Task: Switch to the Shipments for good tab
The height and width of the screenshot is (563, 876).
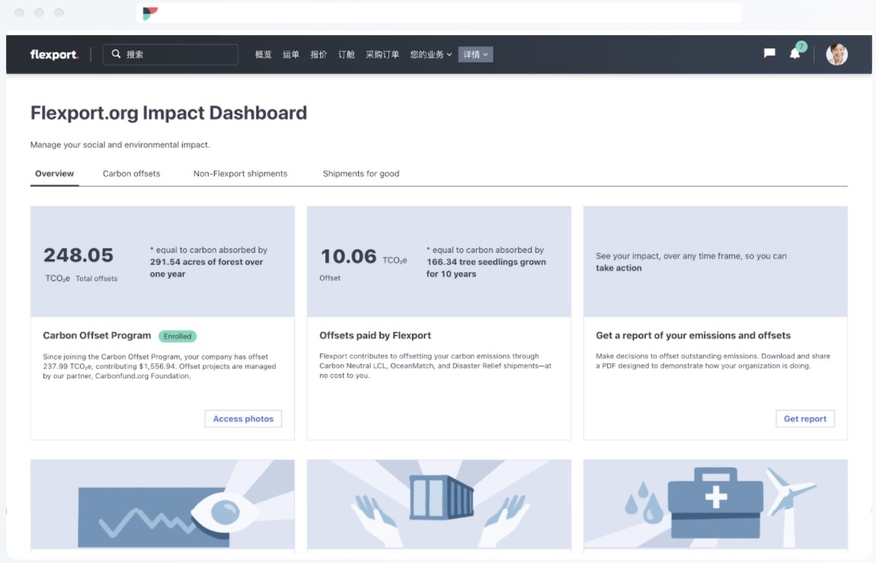Action: [361, 174]
